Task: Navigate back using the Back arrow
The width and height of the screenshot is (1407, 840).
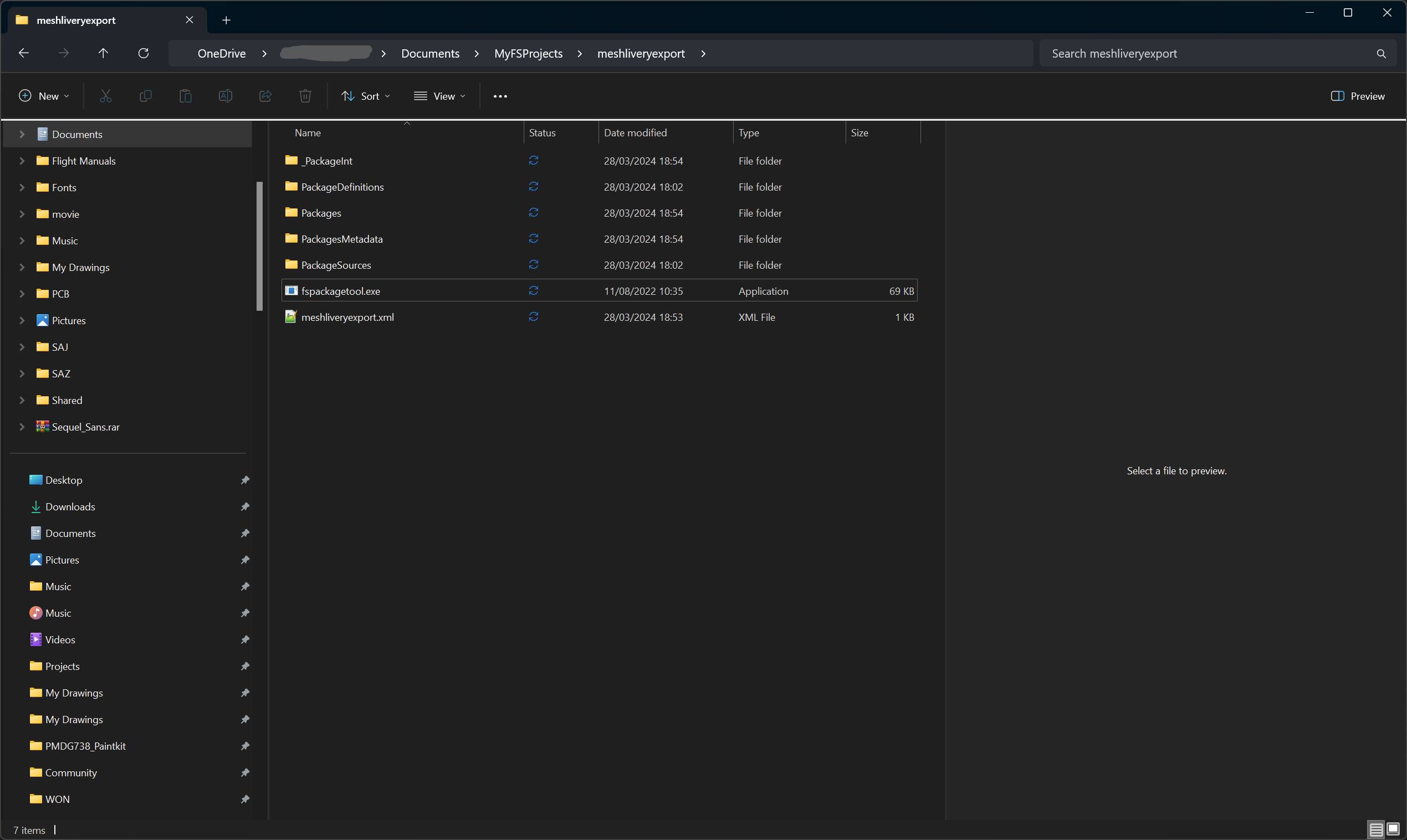Action: click(x=23, y=53)
